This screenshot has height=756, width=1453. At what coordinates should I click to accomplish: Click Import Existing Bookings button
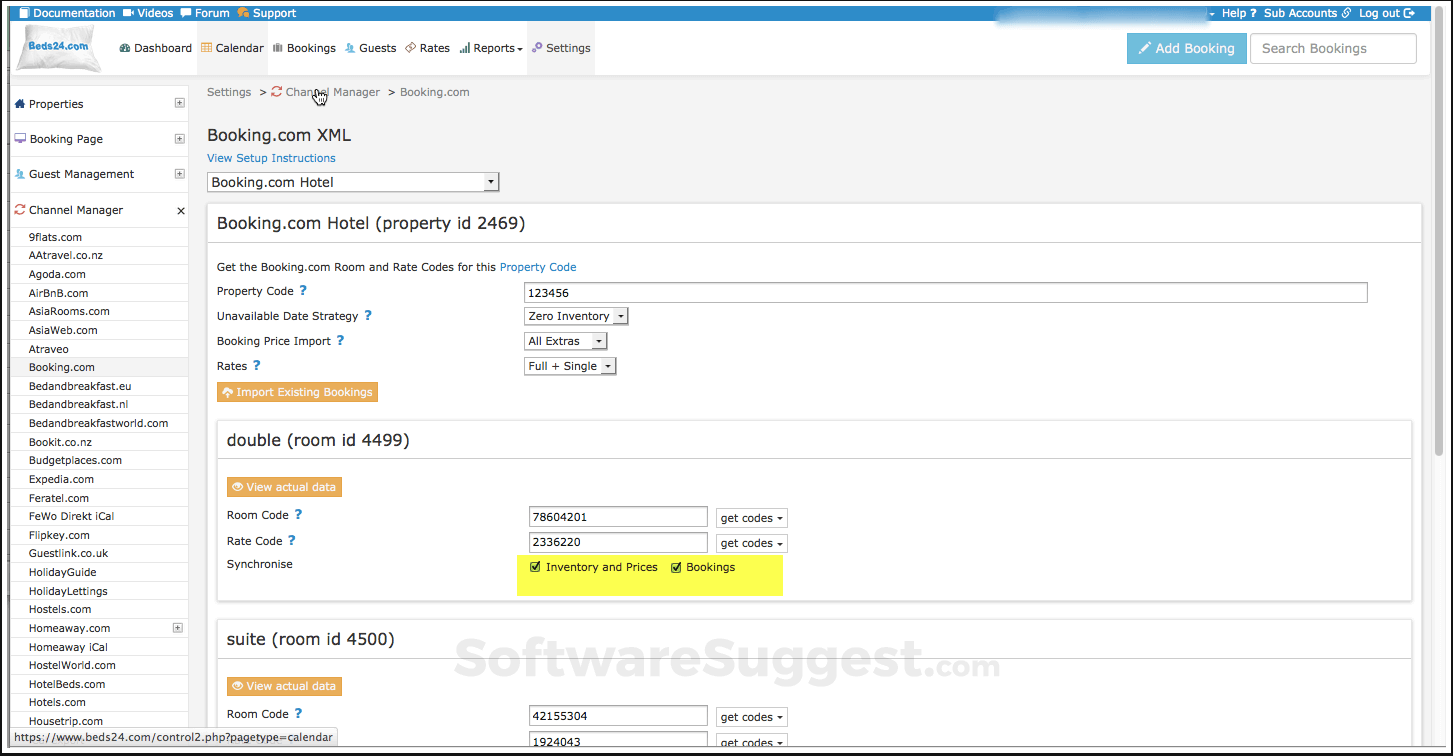[x=297, y=392]
